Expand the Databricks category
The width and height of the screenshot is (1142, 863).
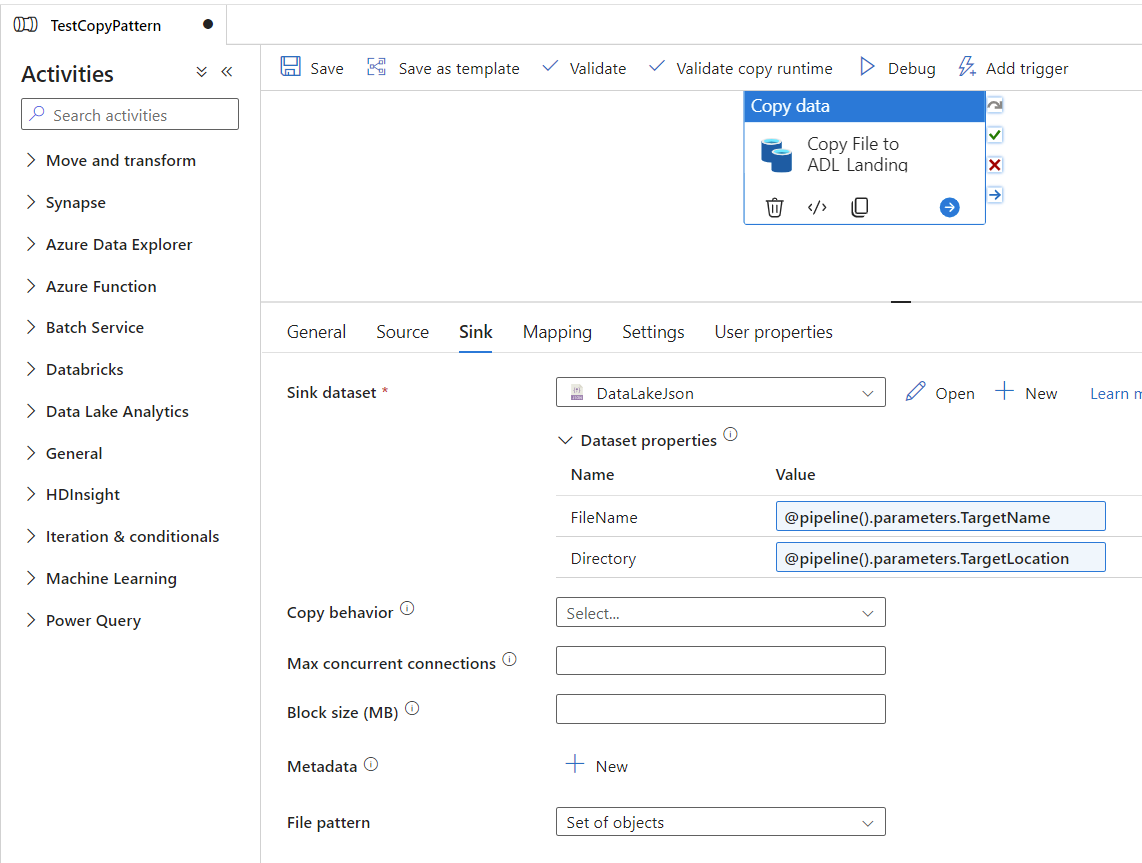[x=31, y=369]
